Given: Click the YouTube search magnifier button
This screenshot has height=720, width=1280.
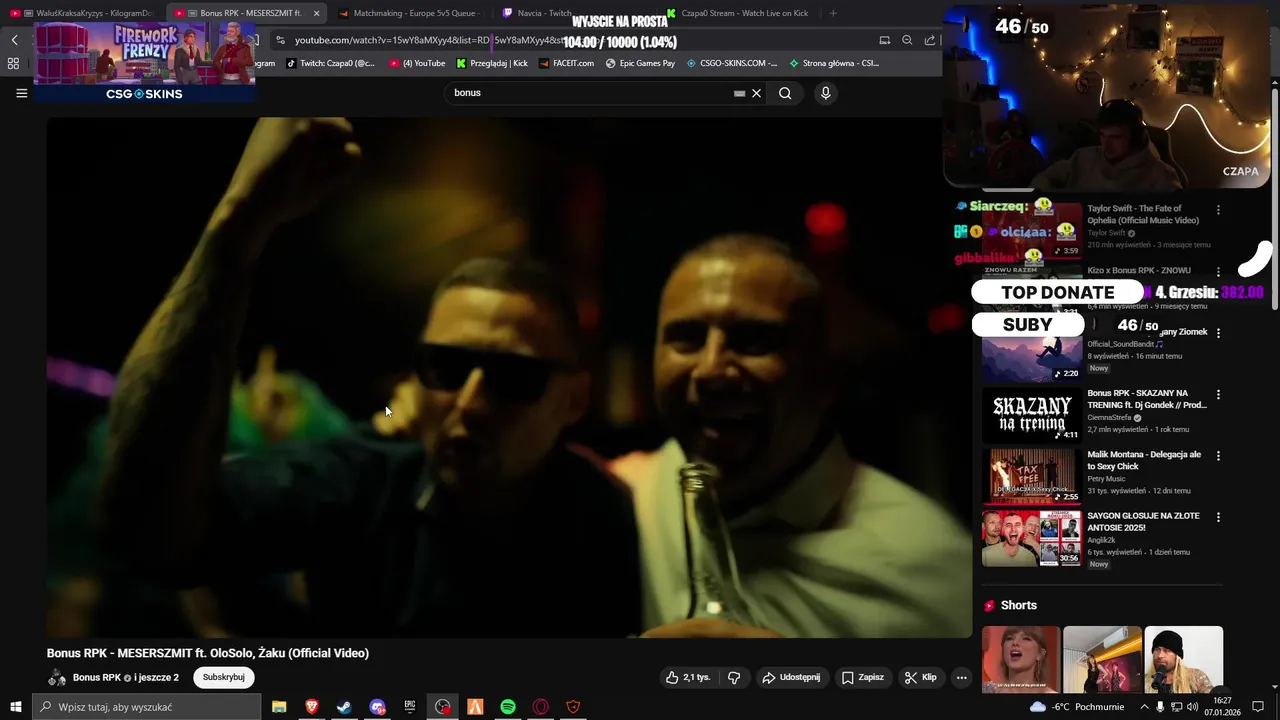Looking at the screenshot, I should click(785, 93).
